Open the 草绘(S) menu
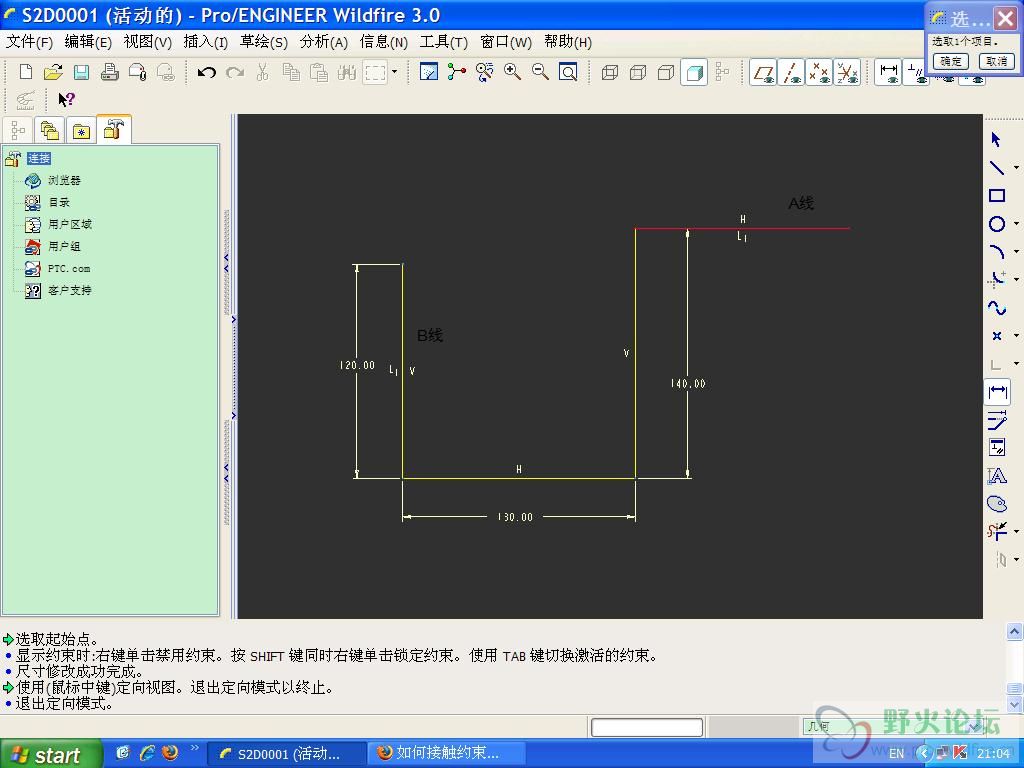Viewport: 1024px width, 768px height. [x=264, y=42]
